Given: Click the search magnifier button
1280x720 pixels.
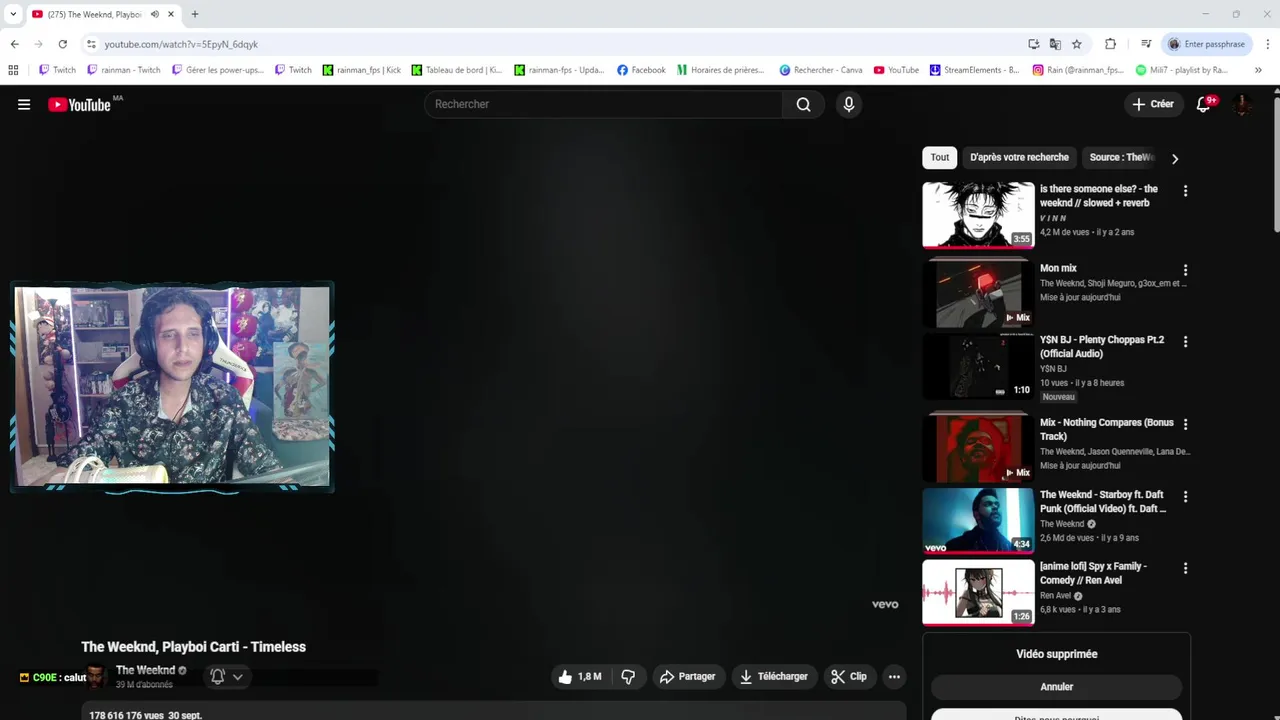Looking at the screenshot, I should [803, 104].
